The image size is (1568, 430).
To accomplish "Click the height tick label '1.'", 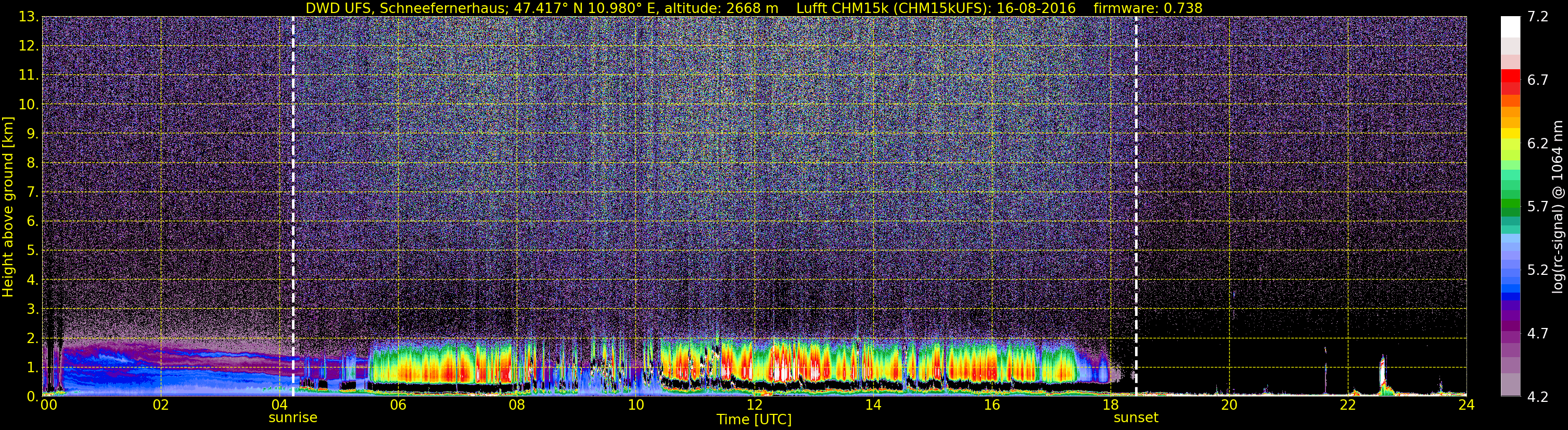I will (x=33, y=367).
